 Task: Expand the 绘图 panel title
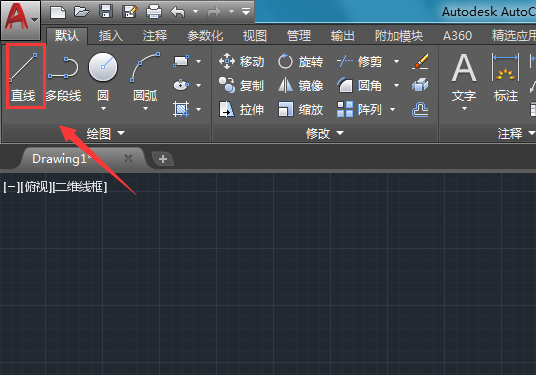pyautogui.click(x=105, y=133)
